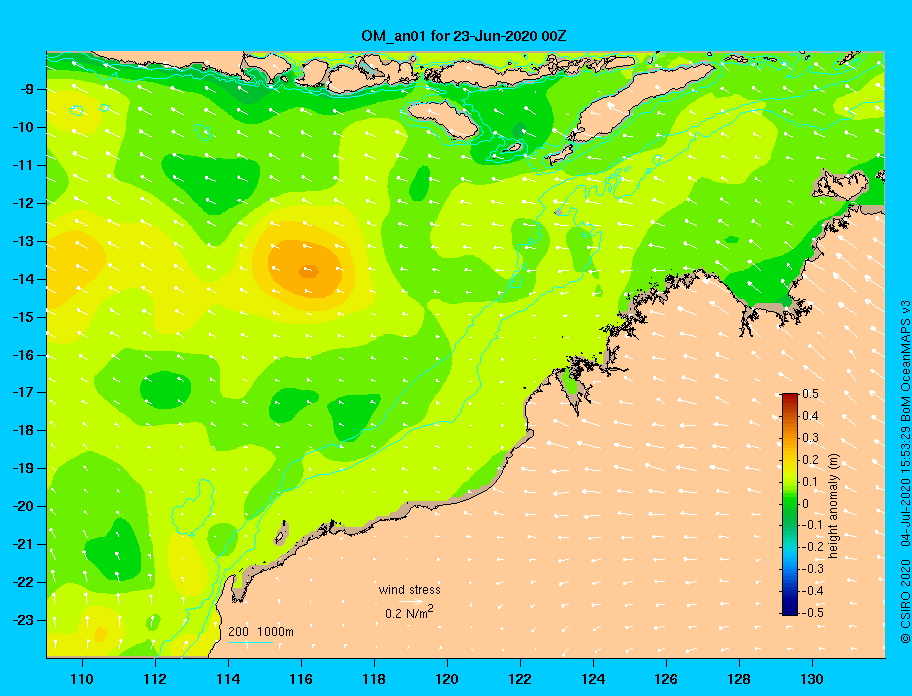This screenshot has height=696, width=912.
Task: Click the longitude axis label 112
Action: (155, 679)
